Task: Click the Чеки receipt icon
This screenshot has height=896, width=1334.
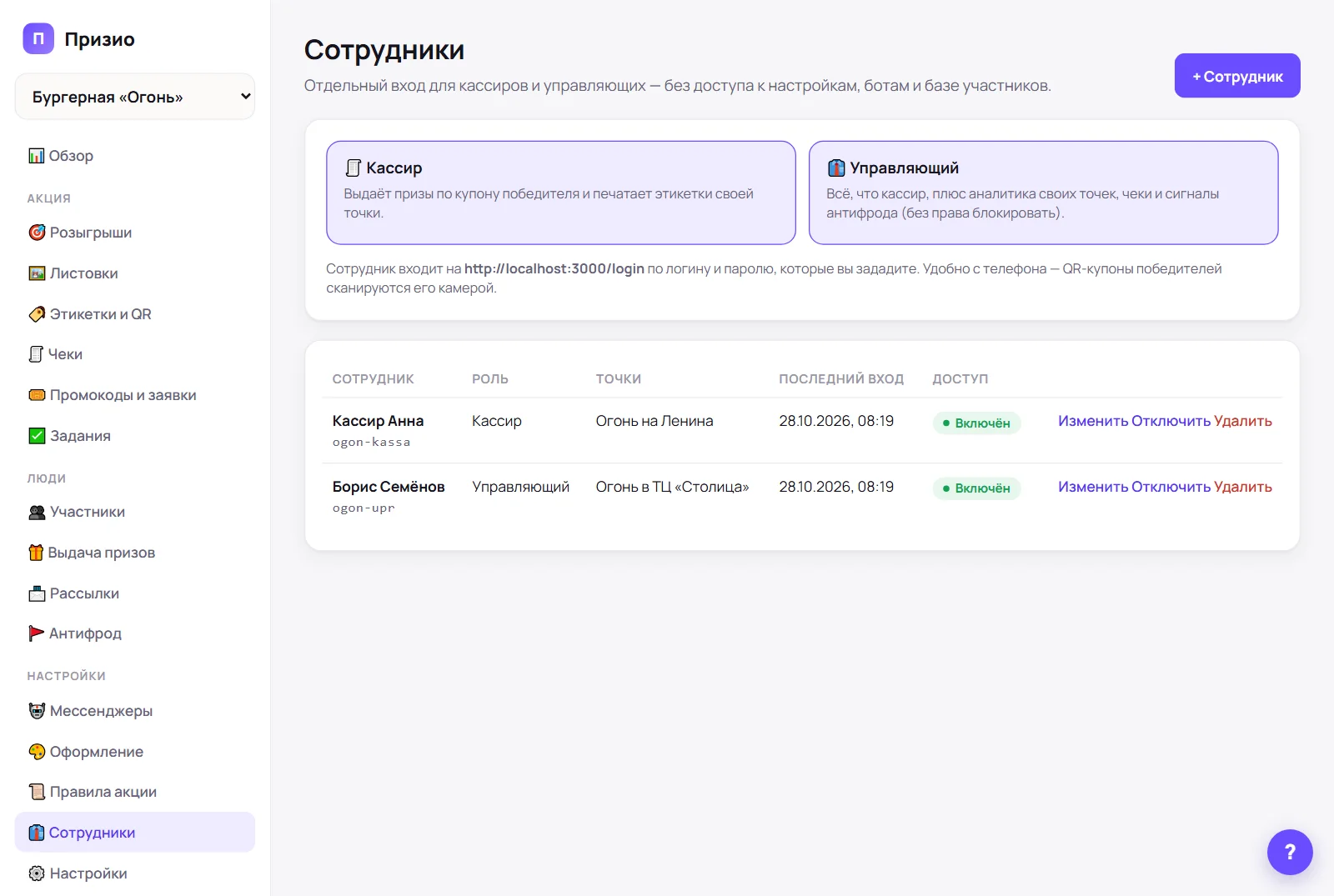Action: click(36, 354)
